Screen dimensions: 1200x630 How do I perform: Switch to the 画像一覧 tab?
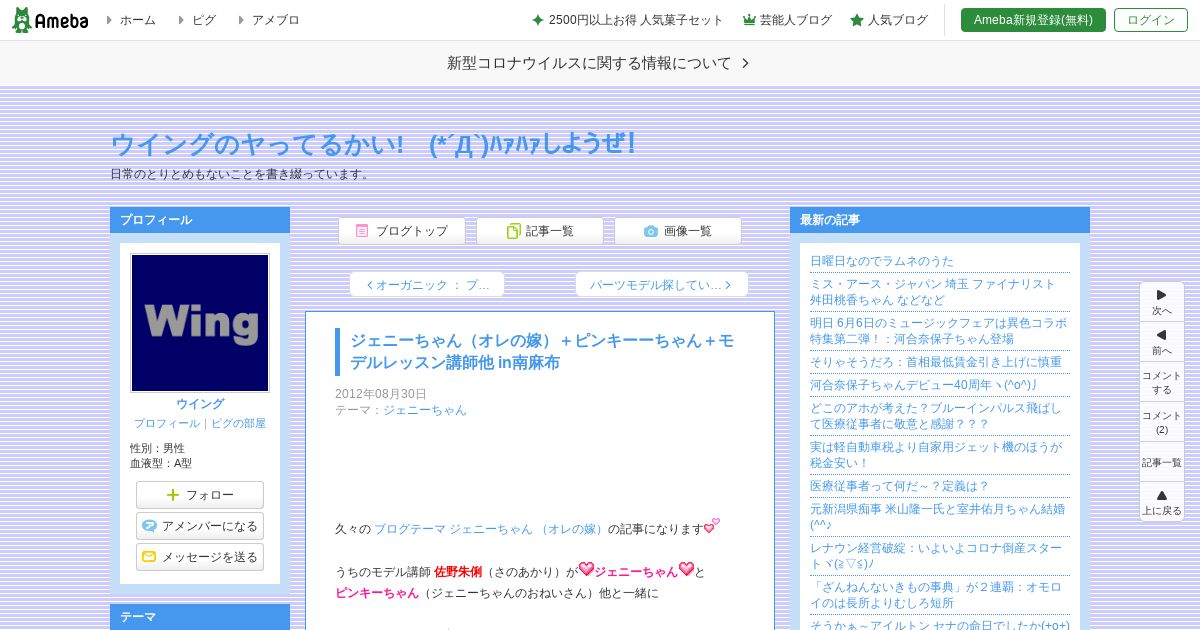pos(678,231)
